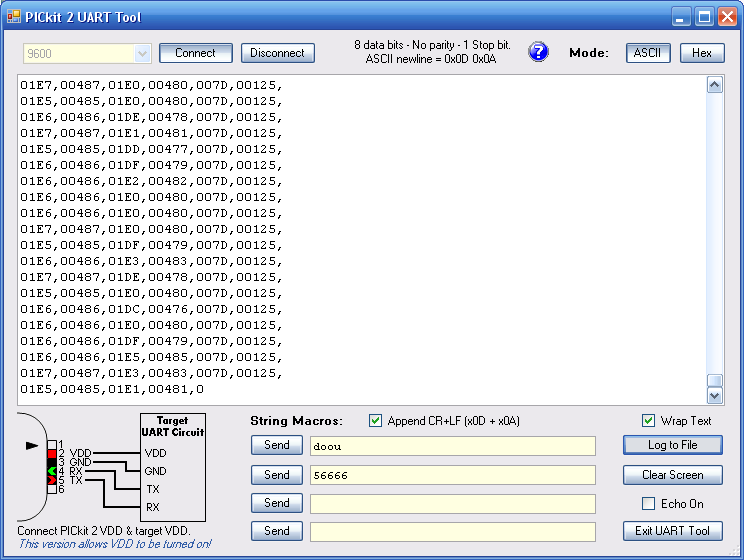Click the line containing '01E2,00482'

coord(151,181)
